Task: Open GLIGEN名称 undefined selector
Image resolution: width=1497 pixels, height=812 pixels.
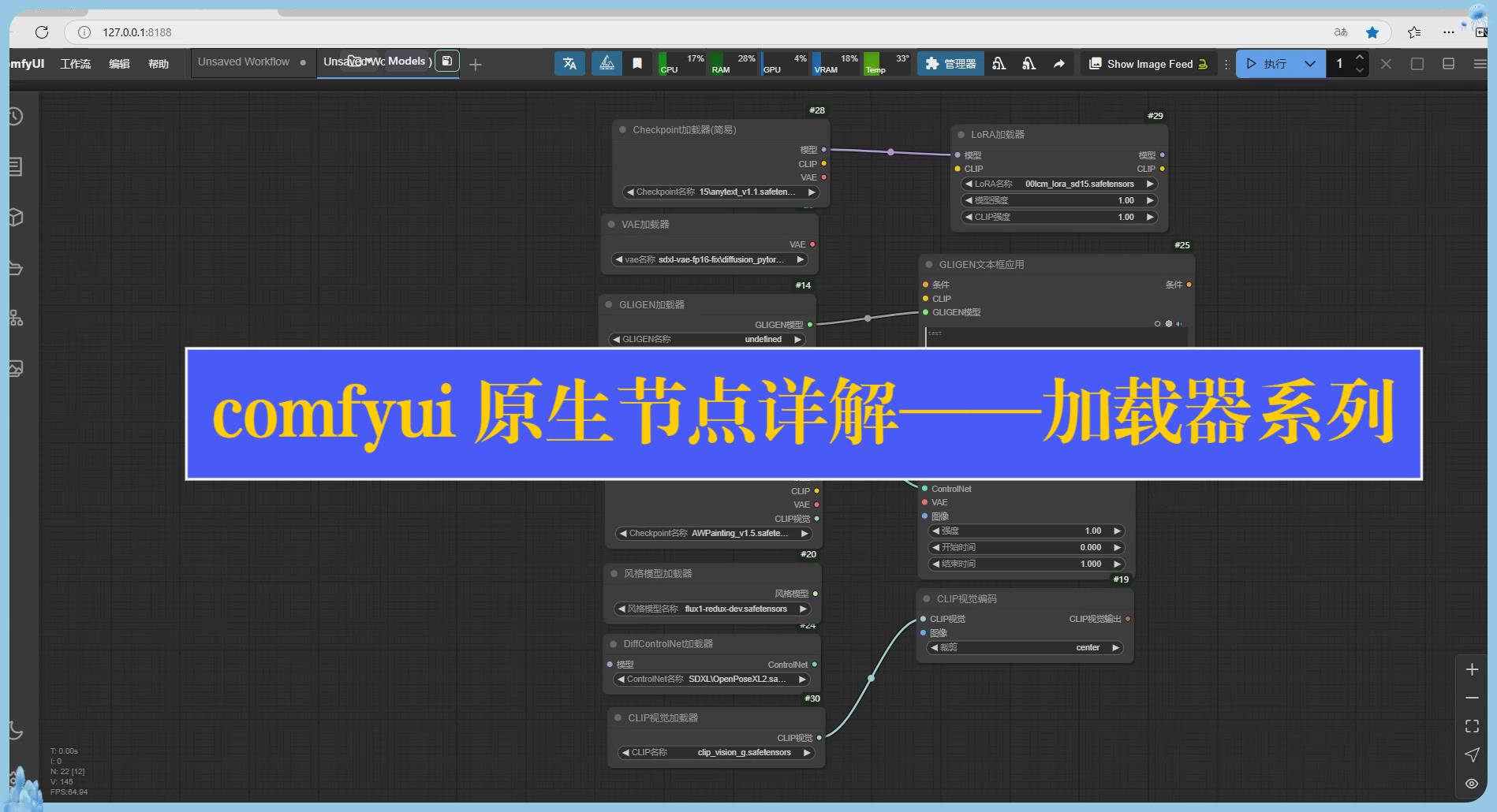Action: point(707,340)
